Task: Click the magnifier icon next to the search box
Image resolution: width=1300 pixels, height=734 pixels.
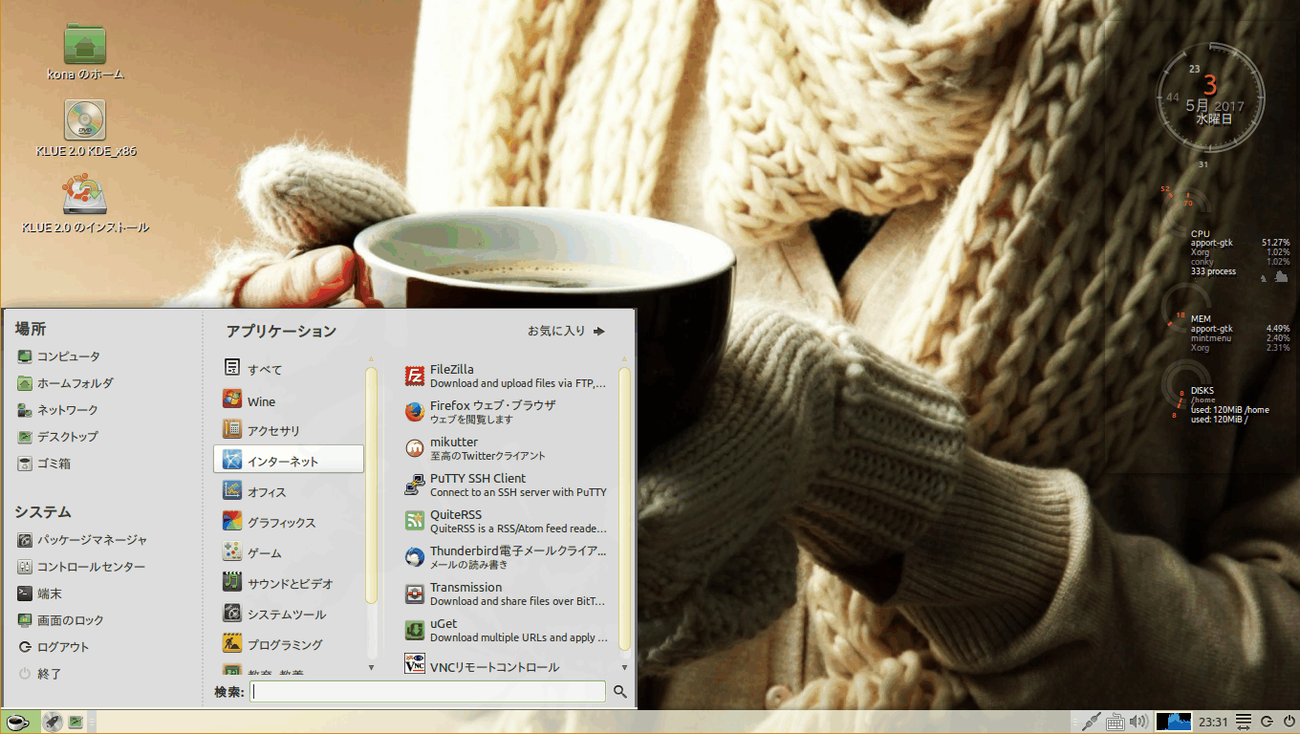Action: click(620, 691)
